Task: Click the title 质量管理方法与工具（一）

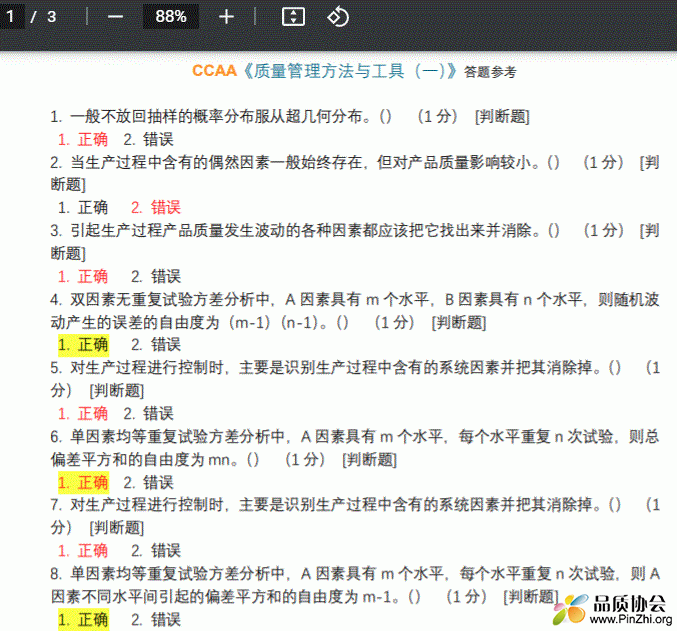Action: 350,71
